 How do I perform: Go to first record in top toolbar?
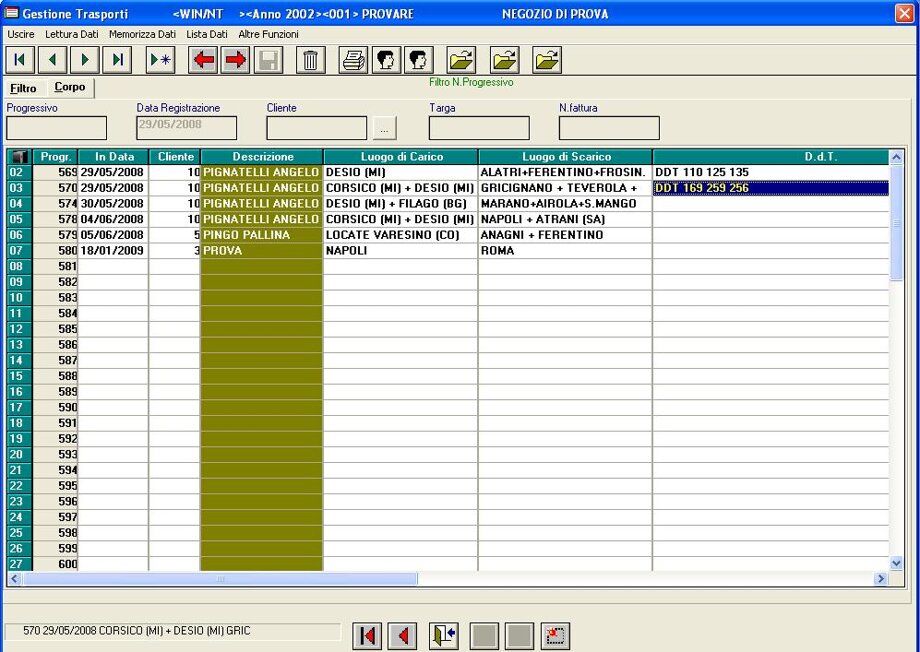[20, 60]
